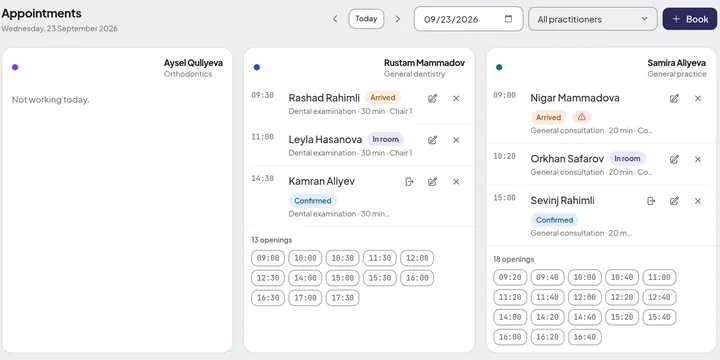
Task: Select Rustam Mammadov's 09:00 opening
Action: [x=268, y=258]
